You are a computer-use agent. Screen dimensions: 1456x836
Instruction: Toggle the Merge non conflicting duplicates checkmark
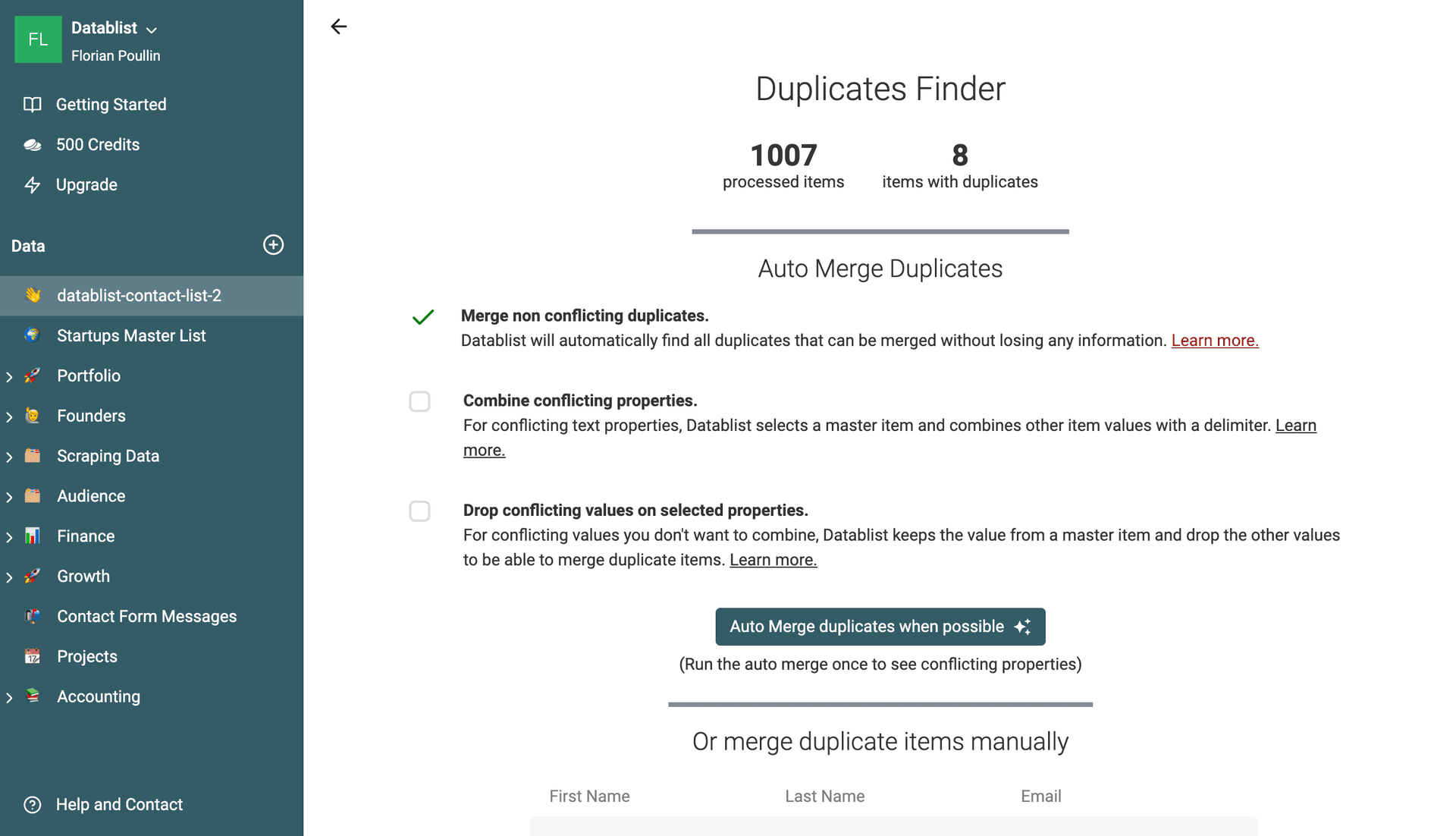click(x=422, y=317)
